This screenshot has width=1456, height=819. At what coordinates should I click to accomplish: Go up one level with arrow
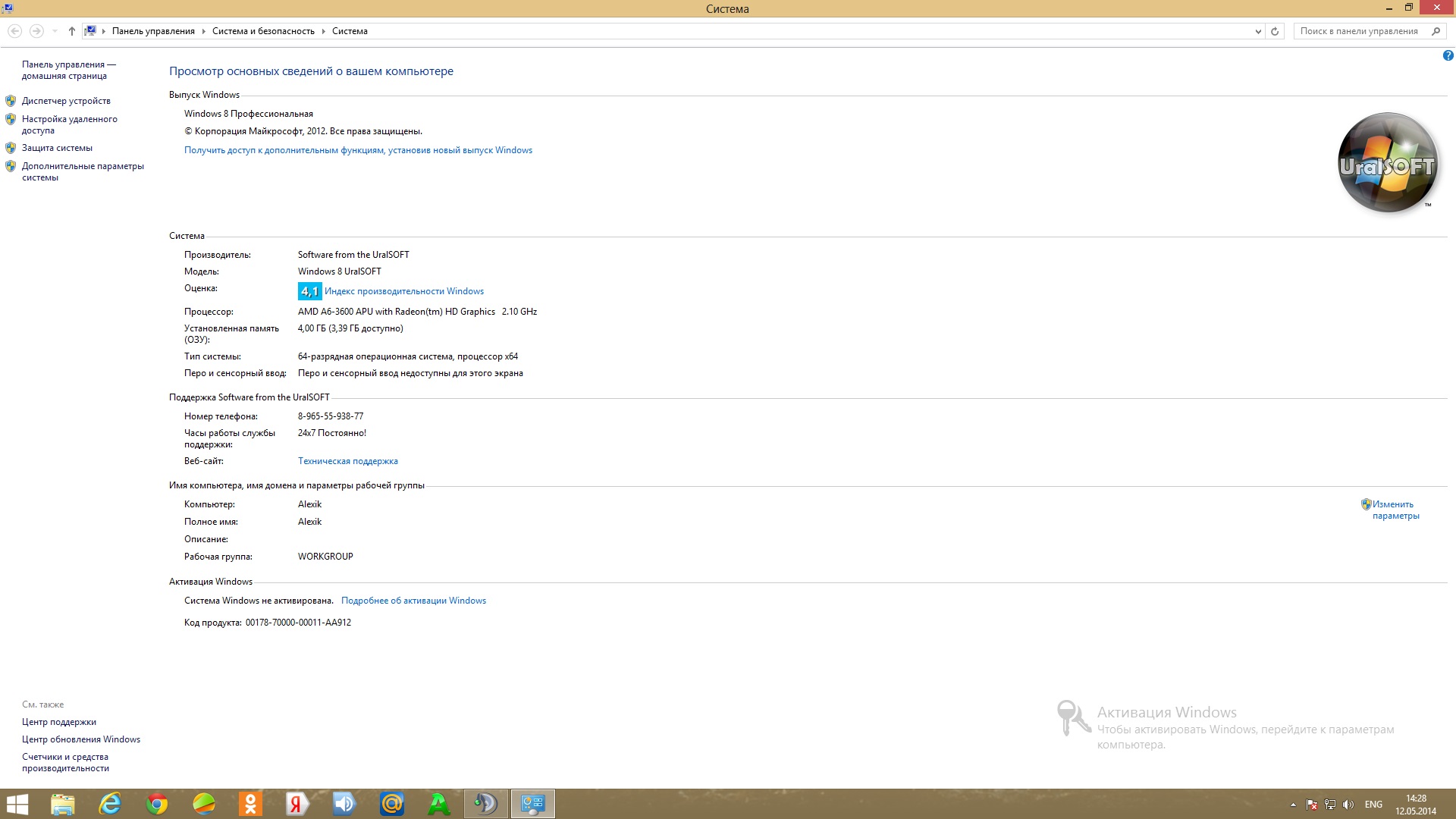coord(72,31)
